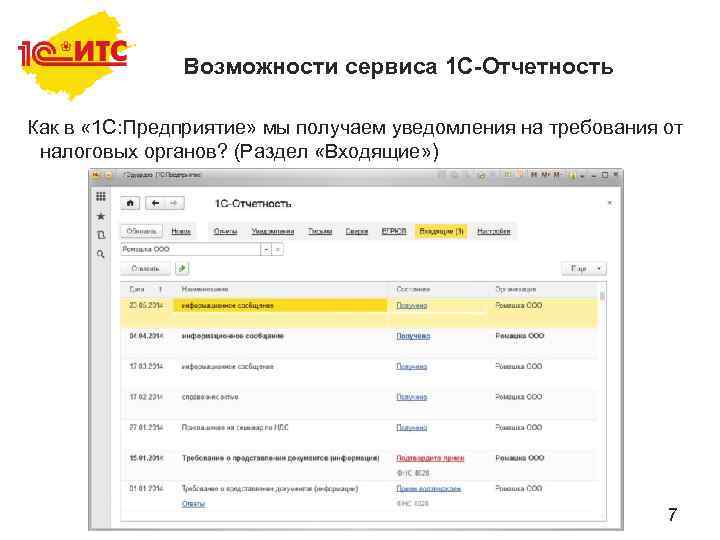The image size is (720, 540).
Task: Select the bold 04.04.2014 информационное сообщение name
Action: pos(233,336)
